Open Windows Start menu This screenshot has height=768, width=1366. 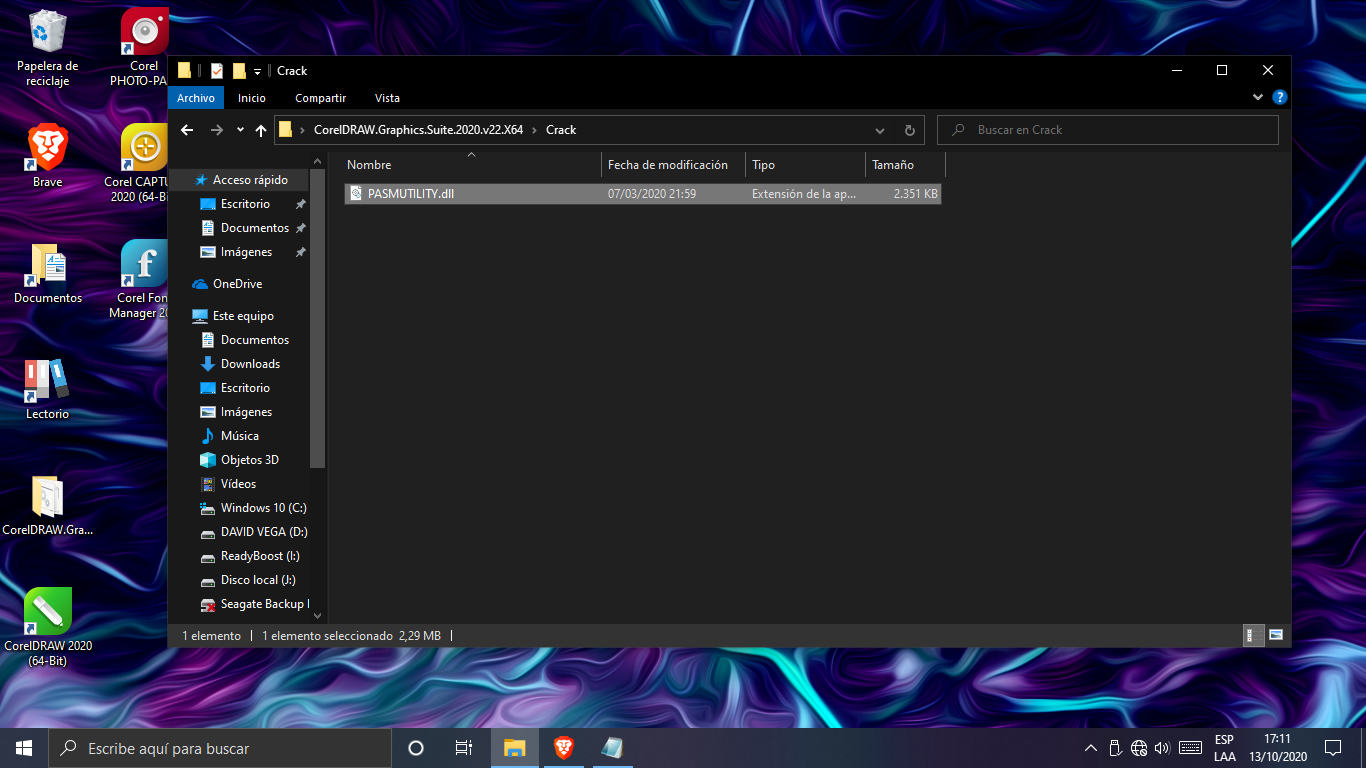24,748
